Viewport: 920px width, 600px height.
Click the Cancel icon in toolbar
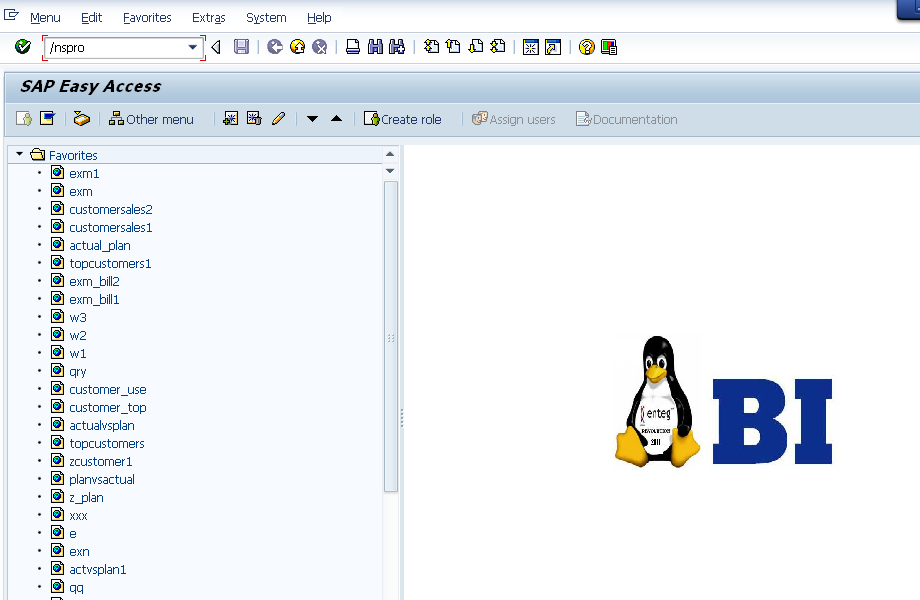[320, 47]
